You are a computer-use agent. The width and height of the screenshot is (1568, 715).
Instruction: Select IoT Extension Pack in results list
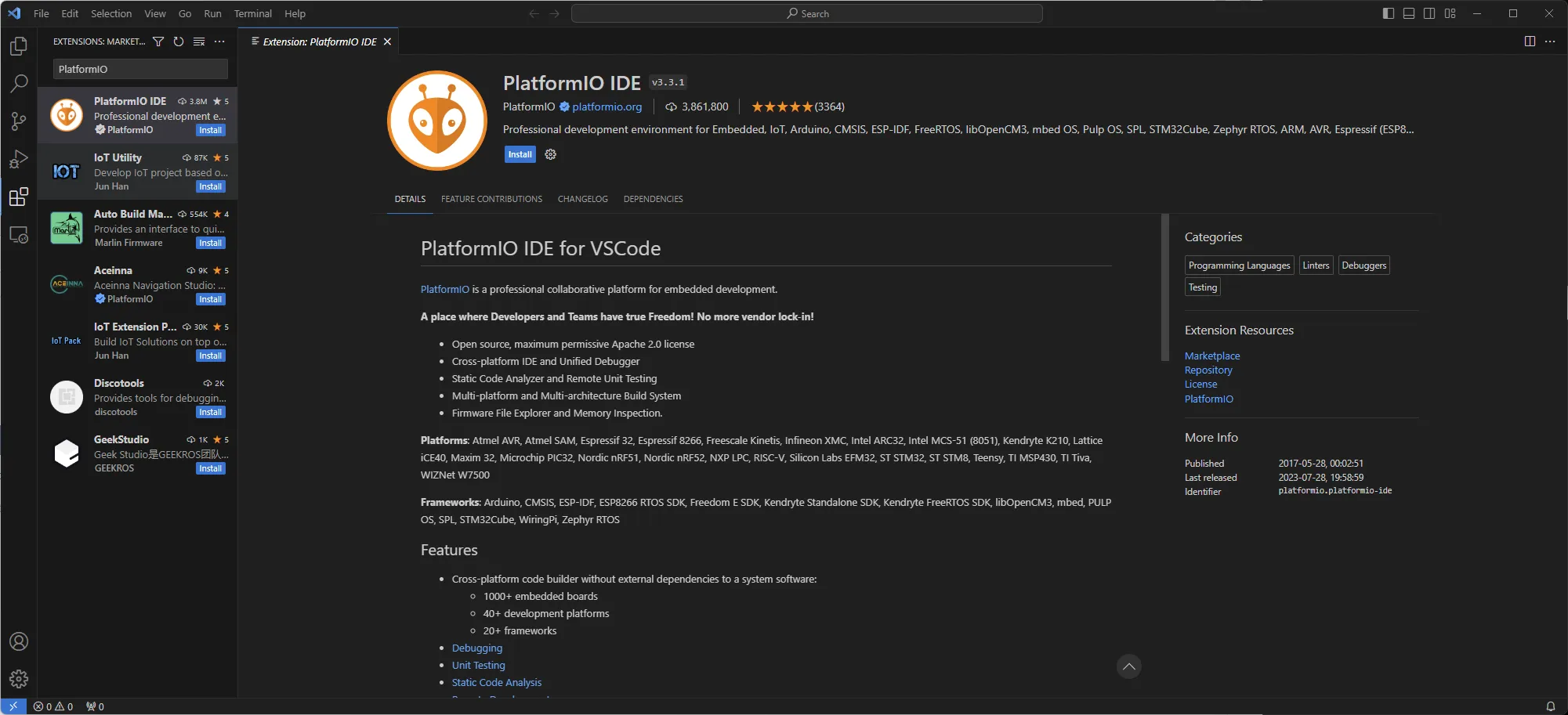(137, 341)
